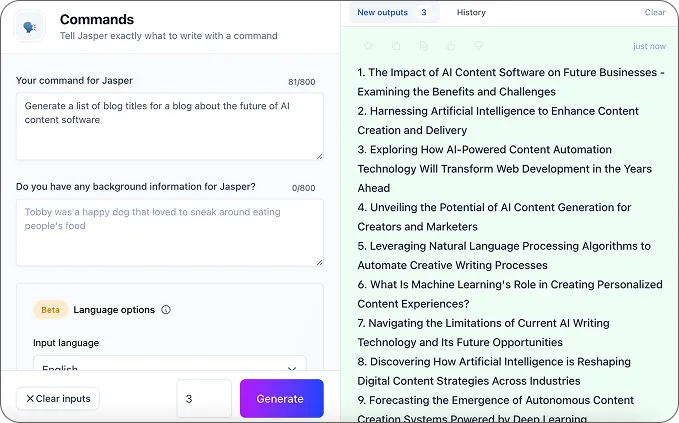Give the output a thumbs down
The image size is (679, 423).
coord(479,46)
